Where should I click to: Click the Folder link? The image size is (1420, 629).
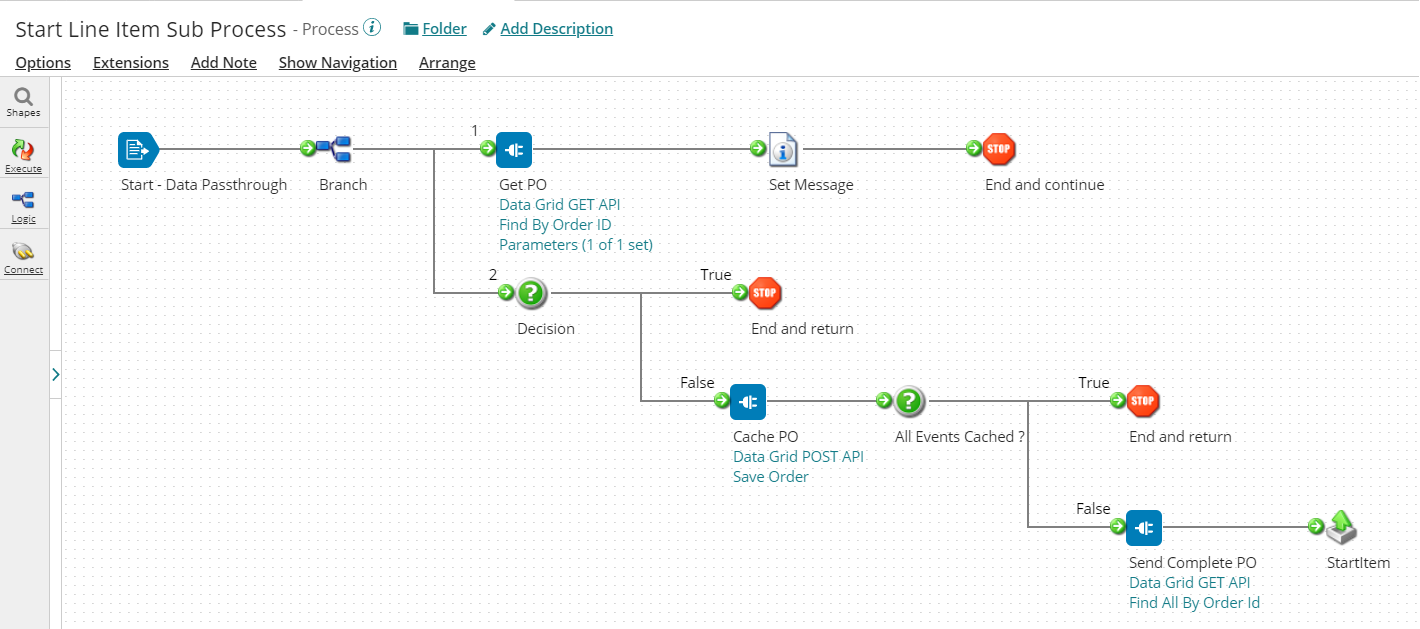tap(435, 29)
